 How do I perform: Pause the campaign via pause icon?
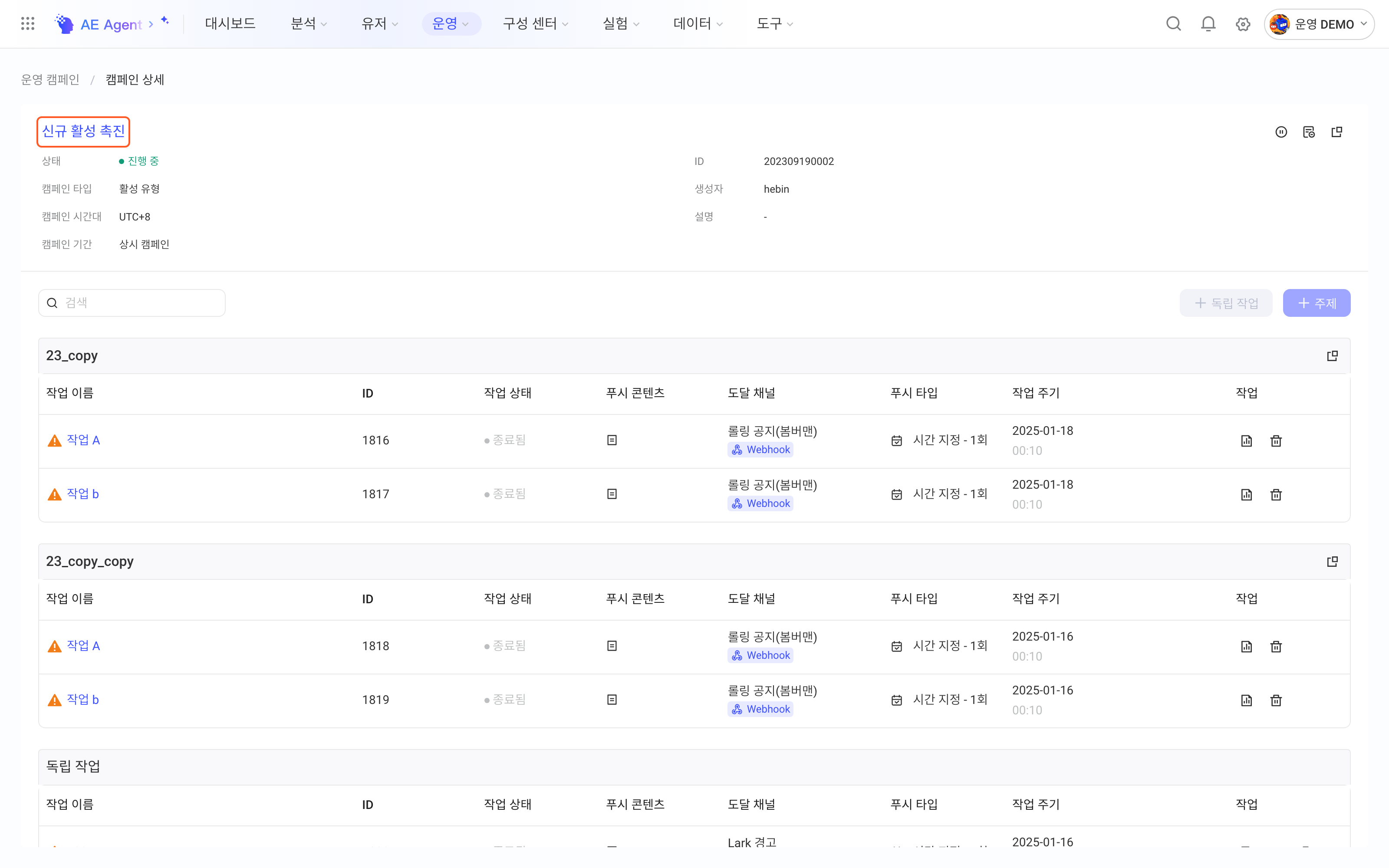point(1281,132)
